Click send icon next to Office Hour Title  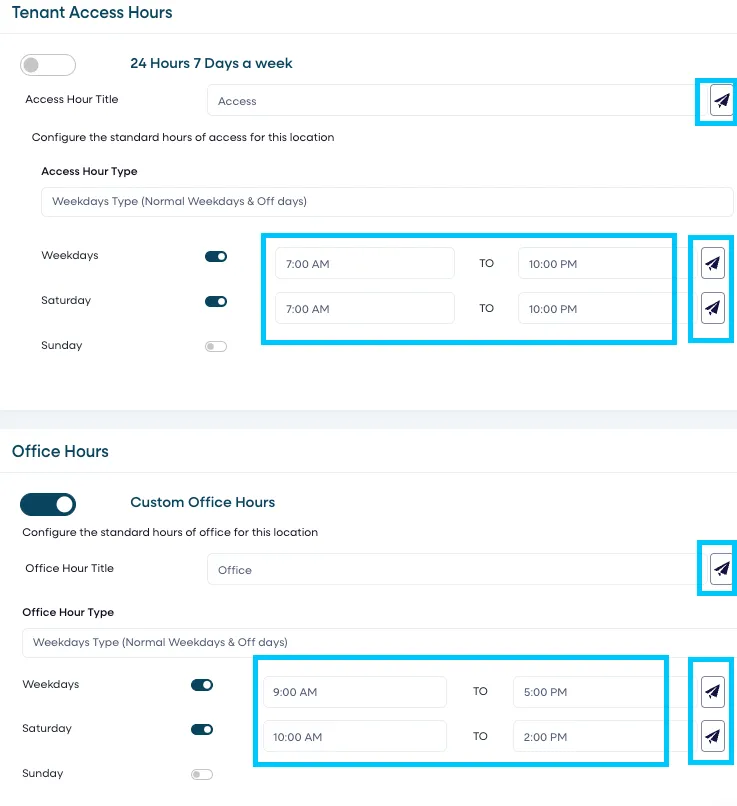[x=722, y=569]
